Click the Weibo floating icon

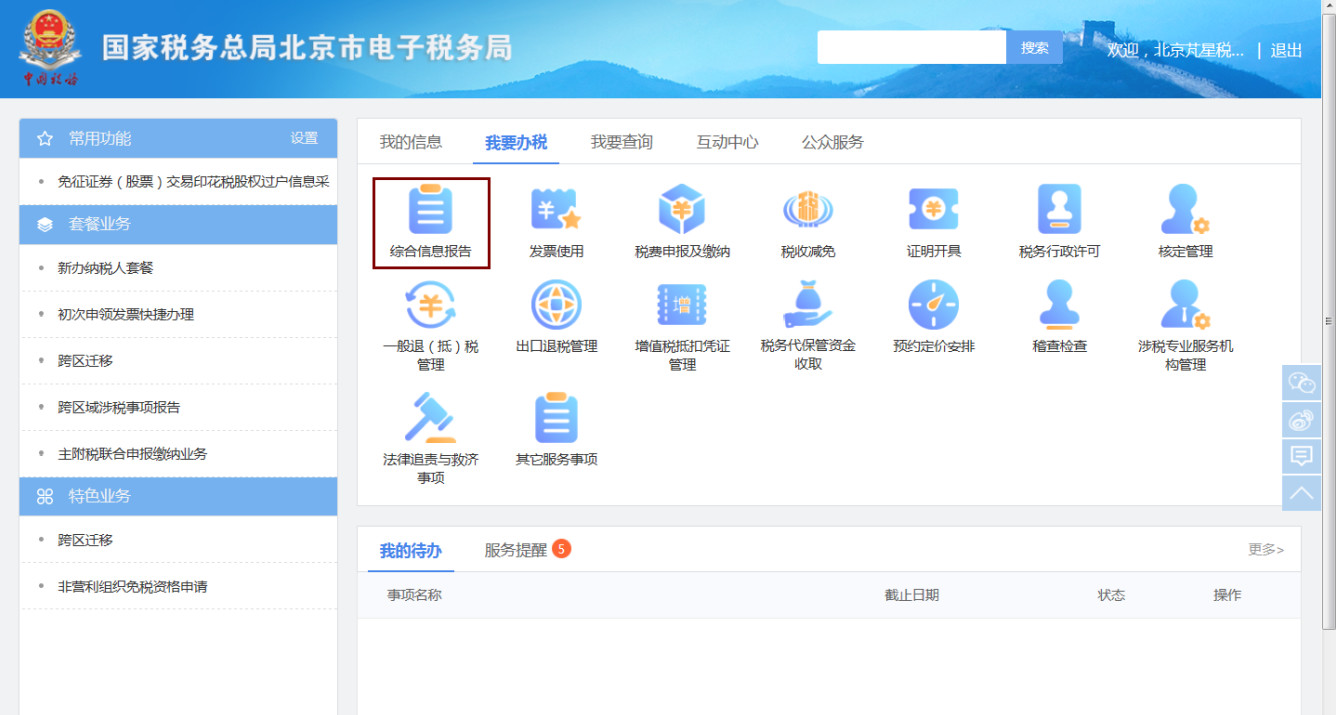[x=1301, y=419]
